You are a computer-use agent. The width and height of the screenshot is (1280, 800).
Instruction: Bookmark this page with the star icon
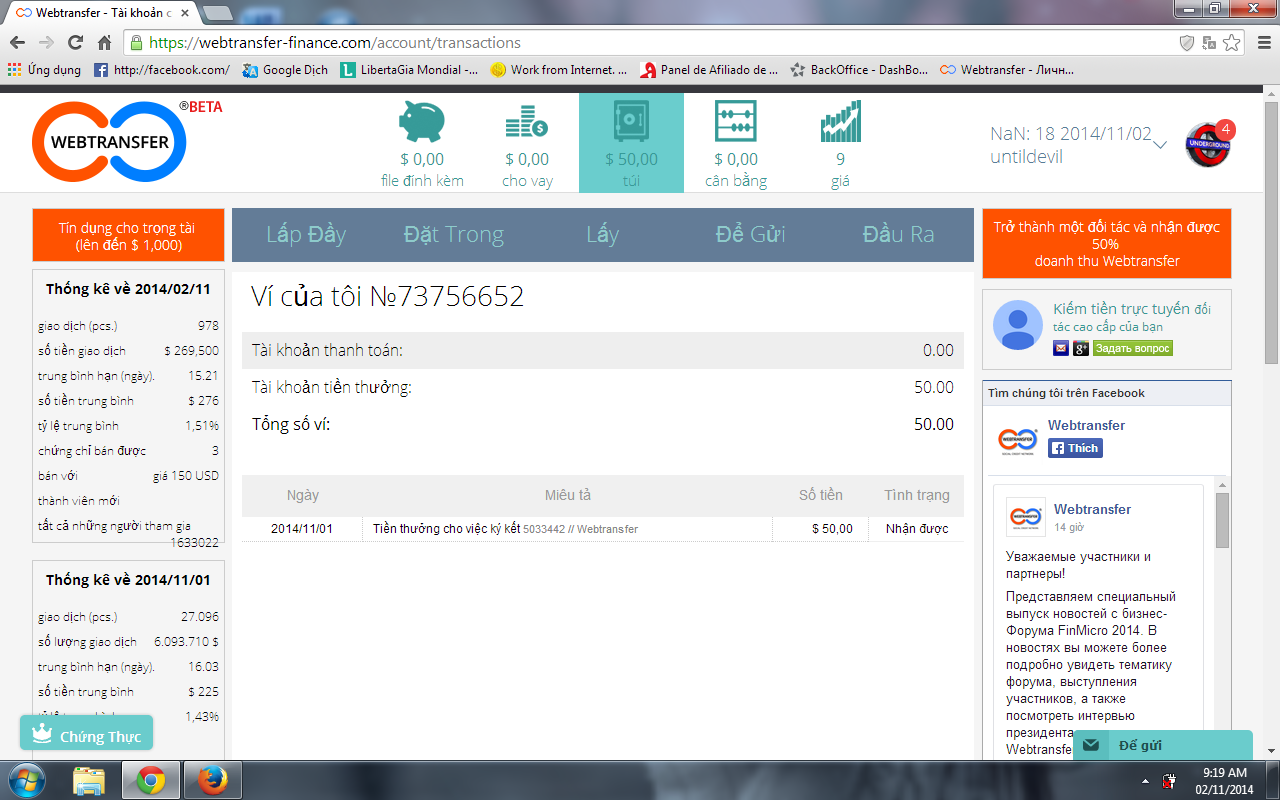[1232, 43]
